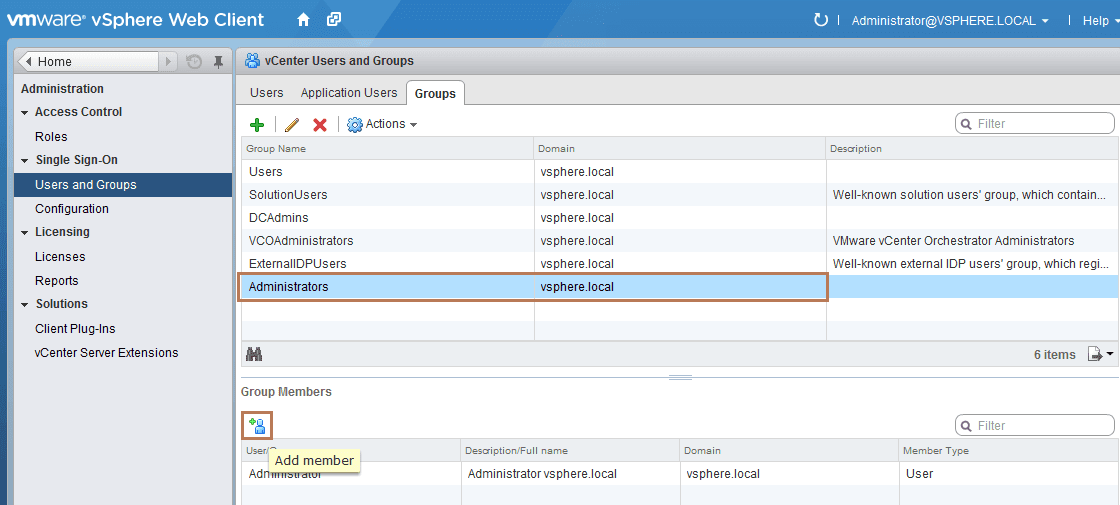Select the Administrators group row
This screenshot has width=1120, height=505.
(x=680, y=286)
